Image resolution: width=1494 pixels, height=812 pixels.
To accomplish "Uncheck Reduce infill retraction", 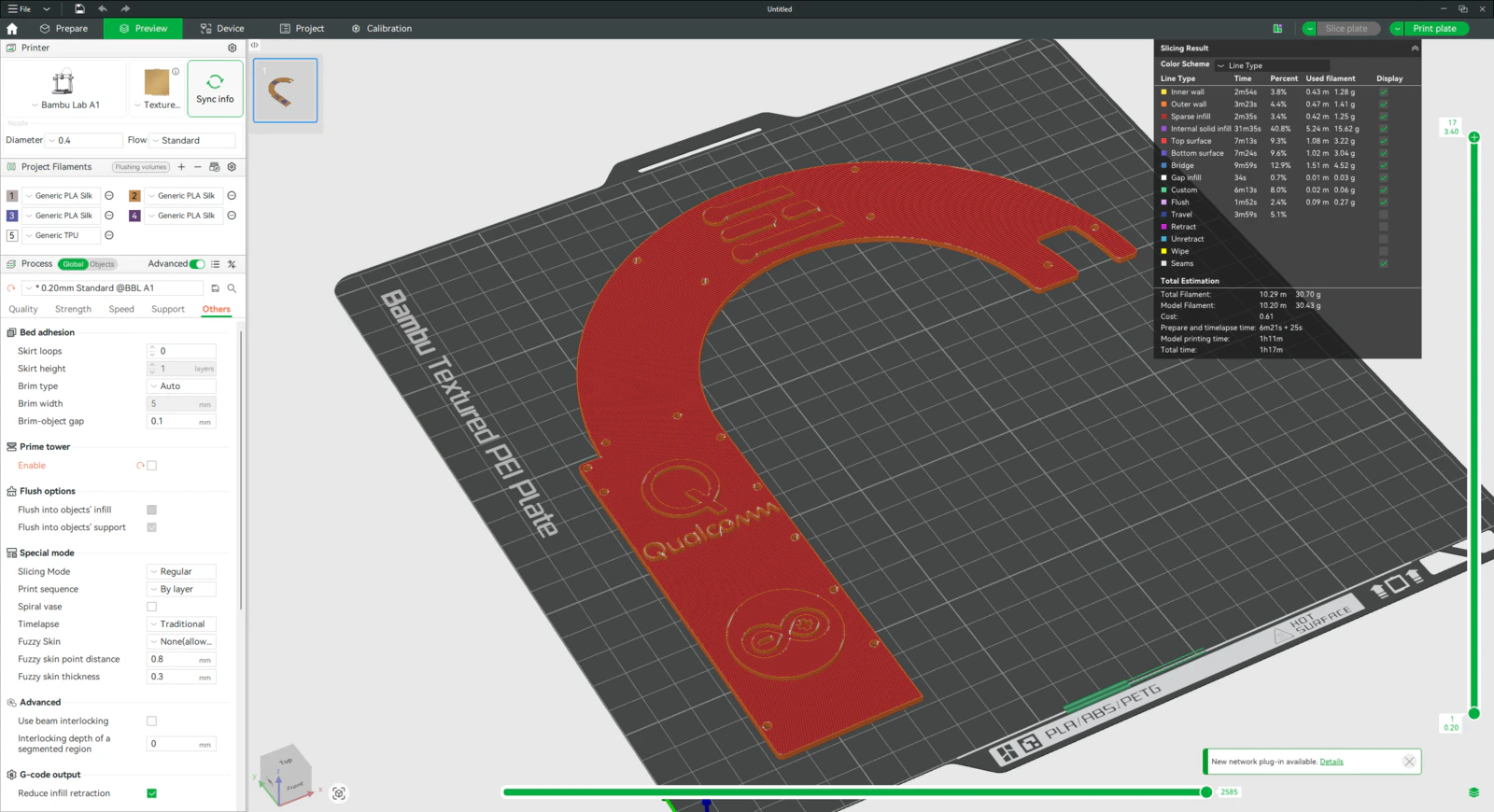I will [152, 793].
